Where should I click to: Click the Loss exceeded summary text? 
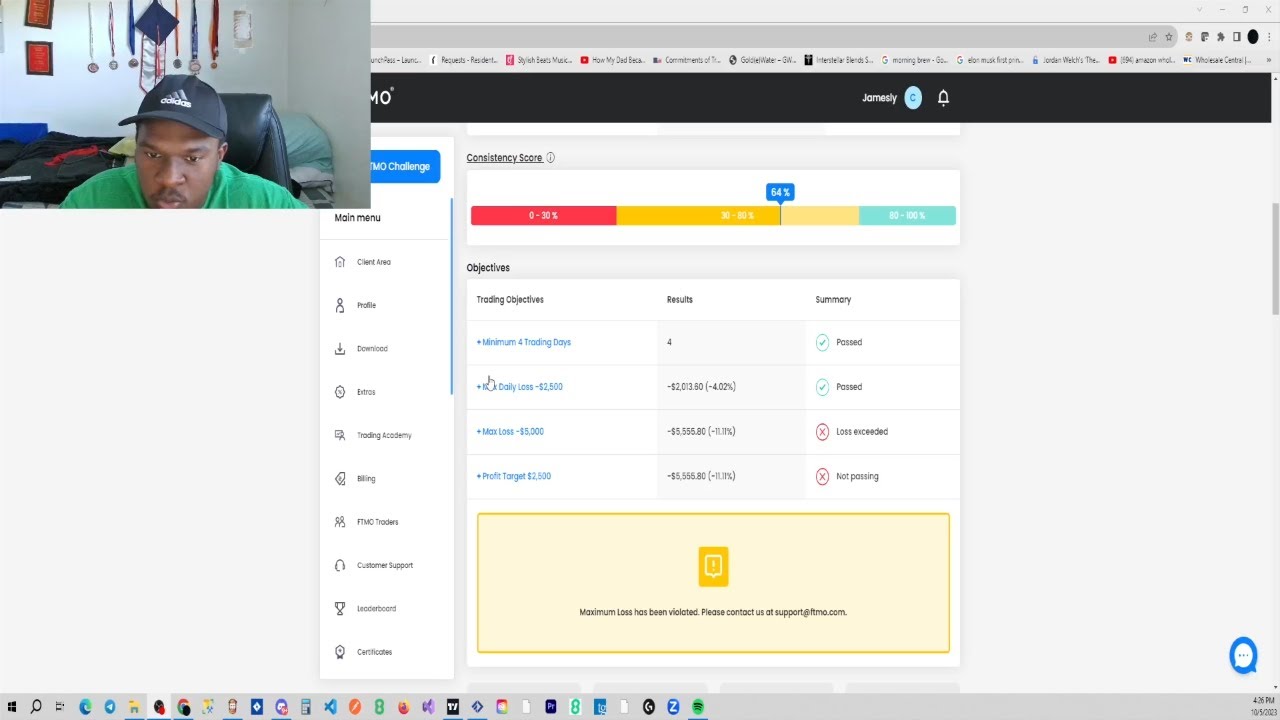pyautogui.click(x=862, y=432)
